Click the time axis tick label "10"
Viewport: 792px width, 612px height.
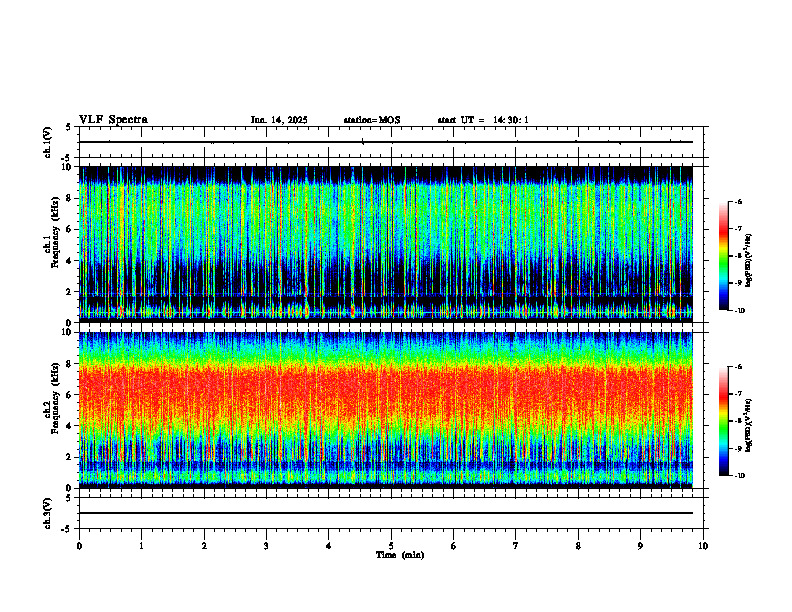[703, 546]
